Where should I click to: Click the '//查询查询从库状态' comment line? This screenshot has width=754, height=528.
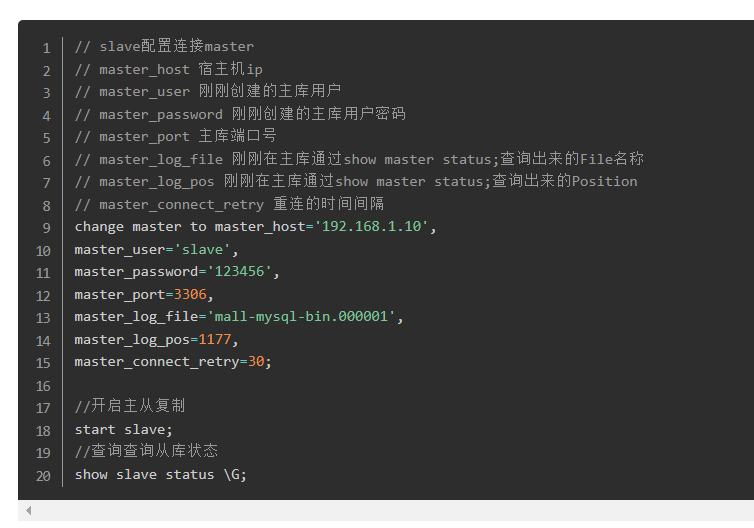tap(146, 452)
